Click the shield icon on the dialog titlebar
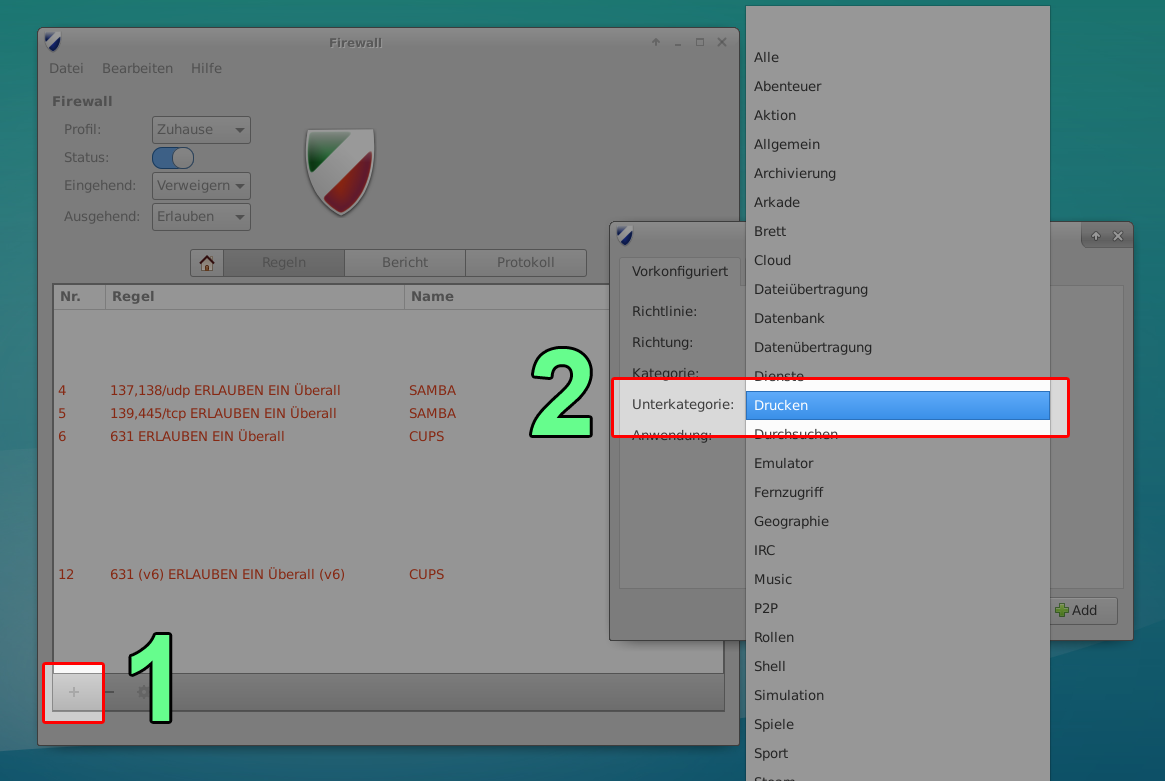This screenshot has height=781, width=1165. pos(625,238)
